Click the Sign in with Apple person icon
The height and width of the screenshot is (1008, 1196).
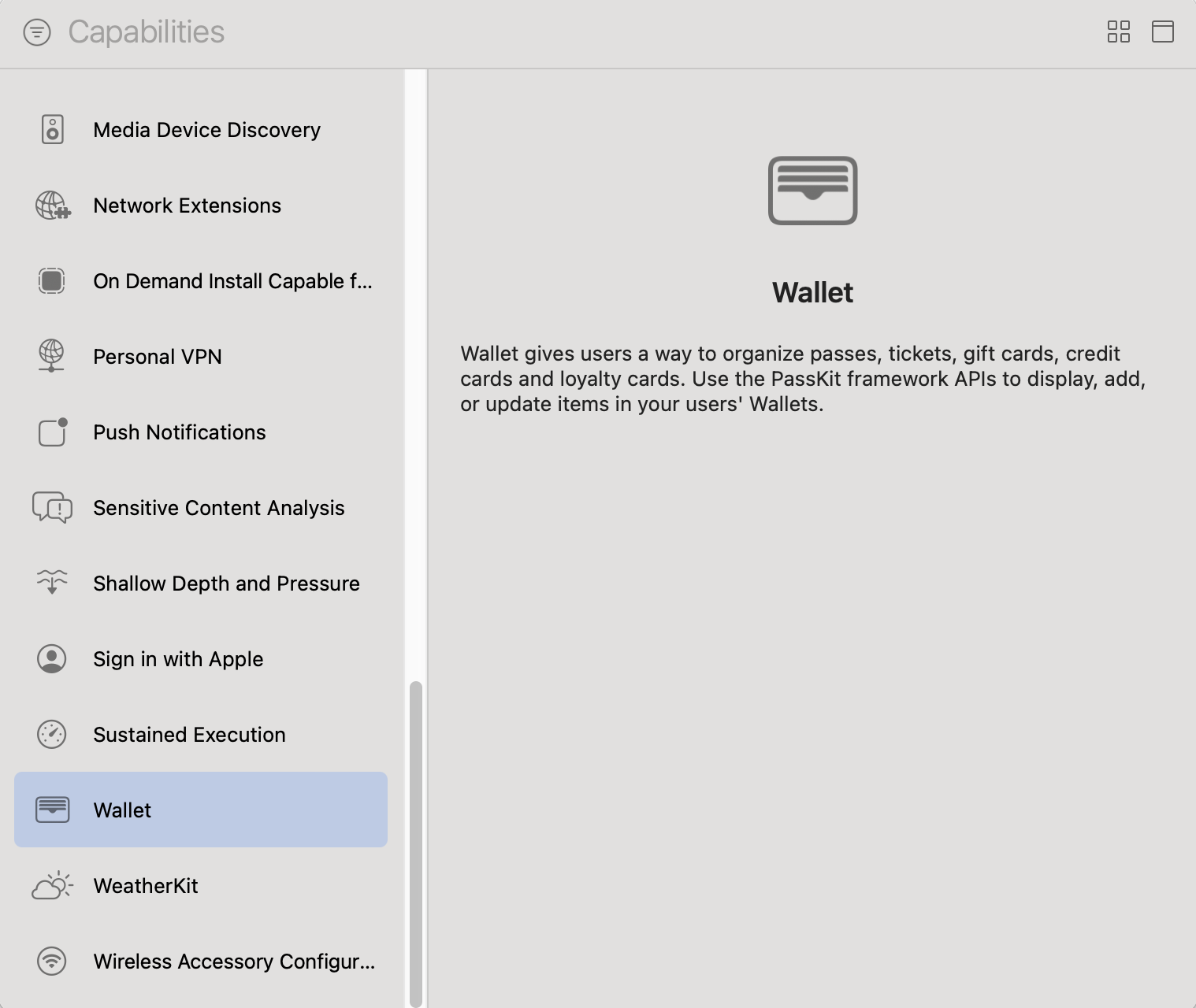(52, 659)
